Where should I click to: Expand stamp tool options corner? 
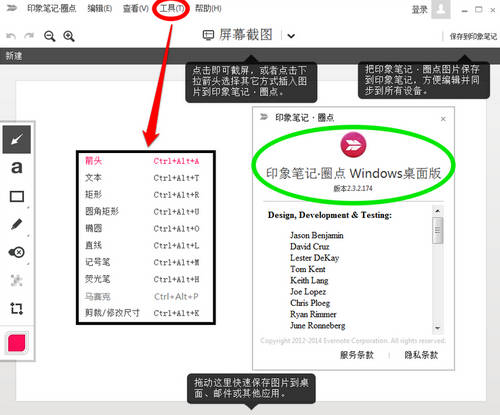click(x=28, y=264)
